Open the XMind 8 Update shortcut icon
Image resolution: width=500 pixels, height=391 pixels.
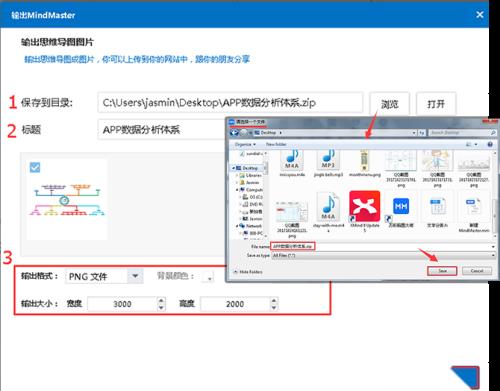point(365,206)
